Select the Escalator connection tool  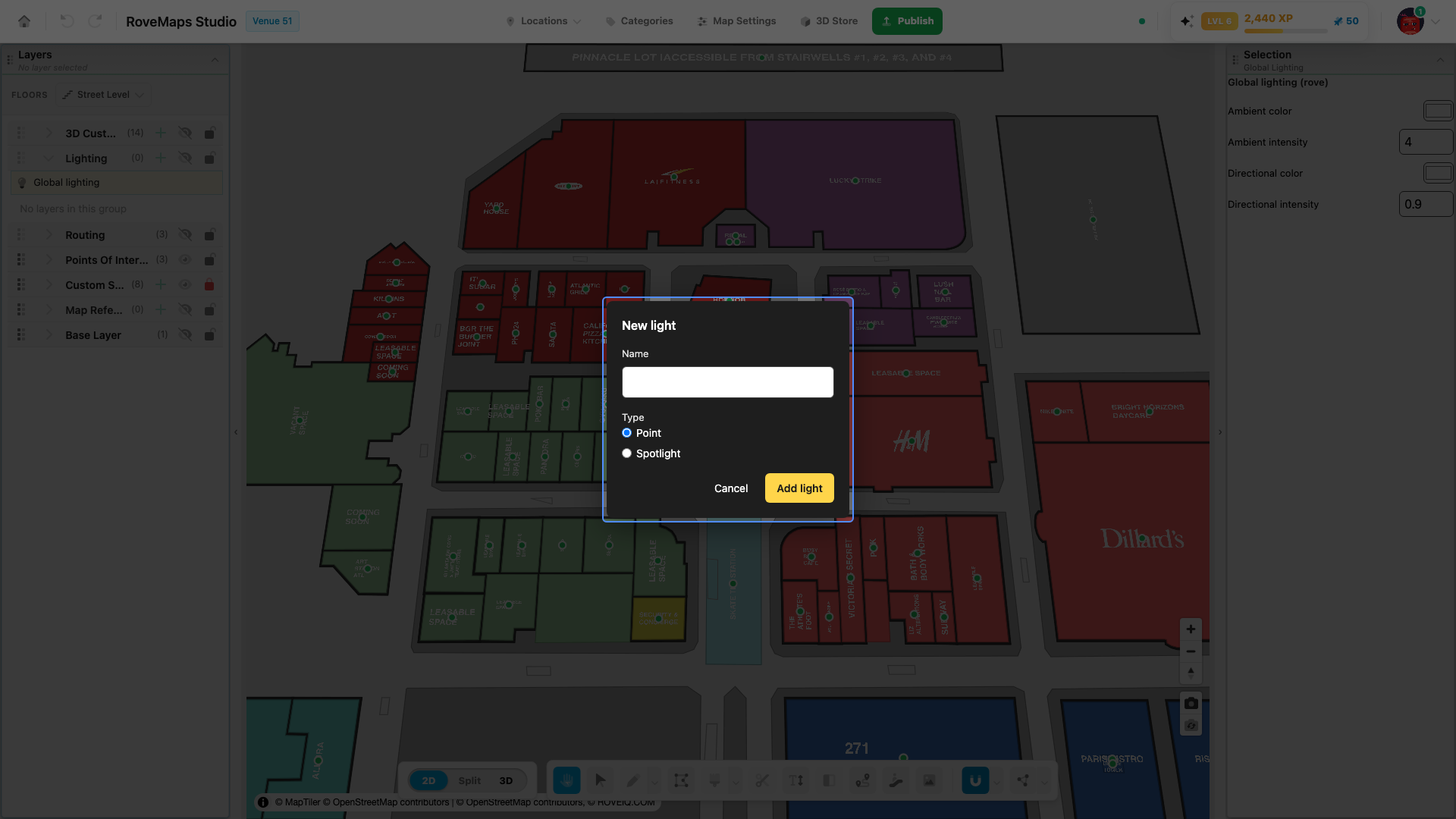click(x=896, y=780)
